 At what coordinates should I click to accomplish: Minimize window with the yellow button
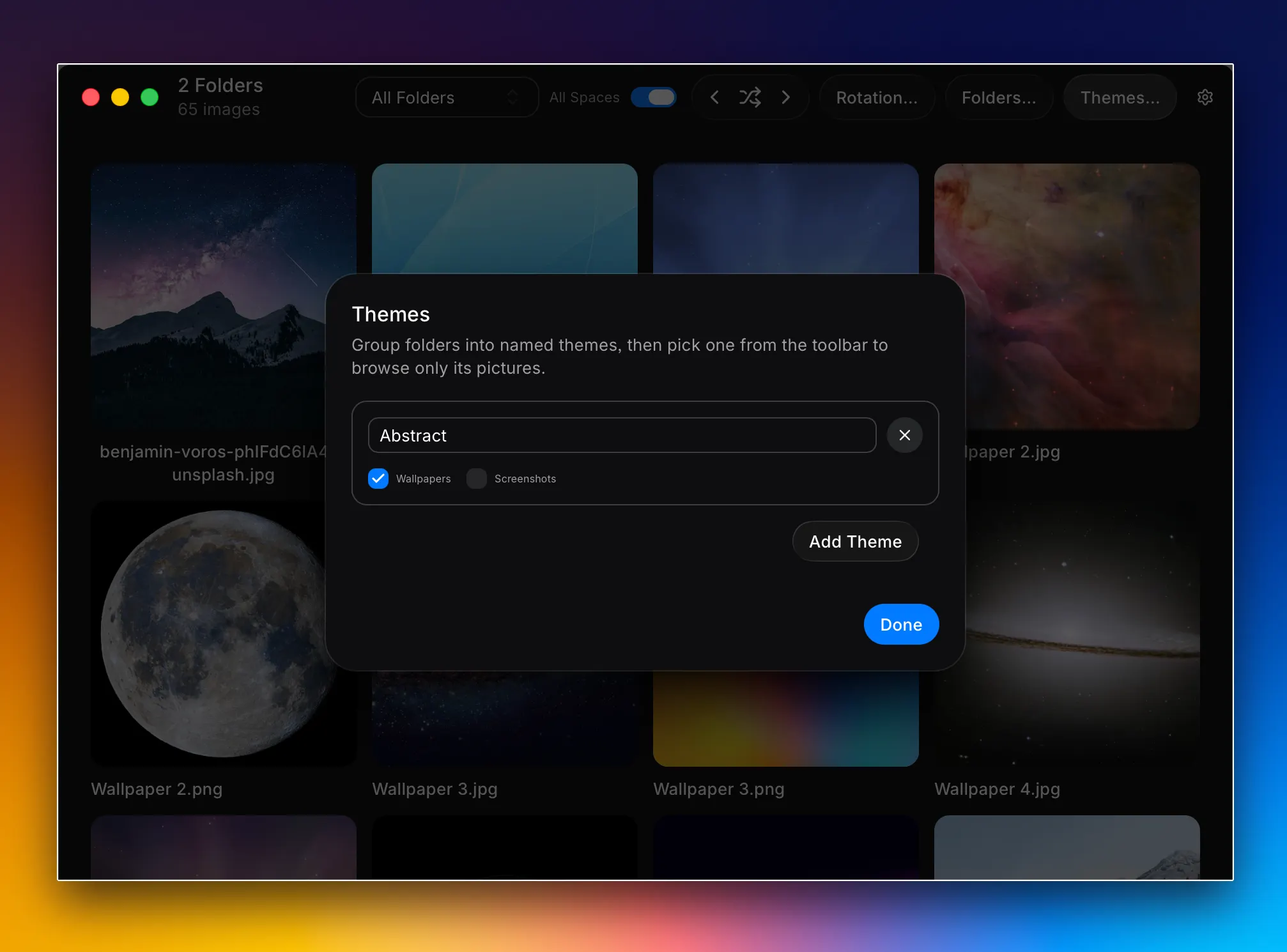pos(120,97)
